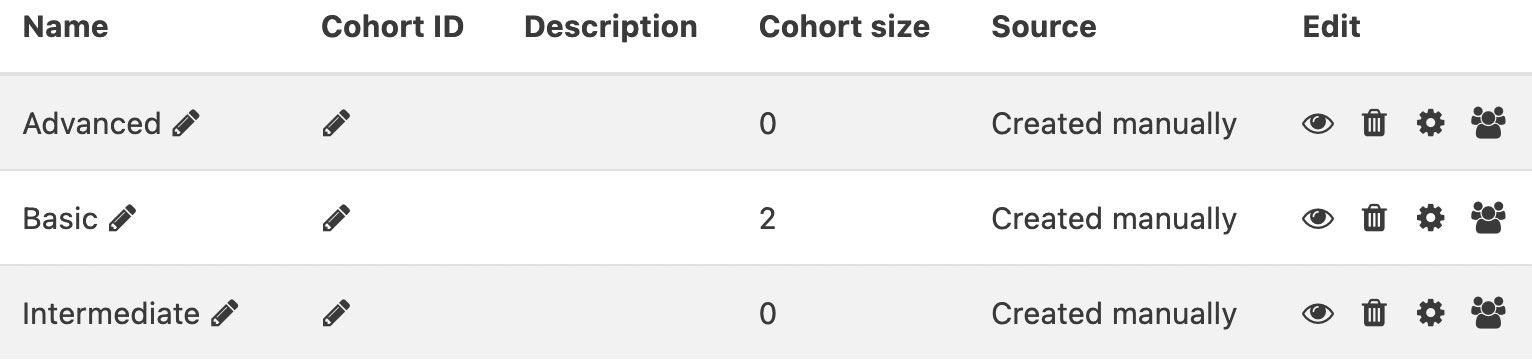This screenshot has height=364, width=1532.
Task: Edit Cohort ID pencil for Advanced
Action: tap(337, 123)
